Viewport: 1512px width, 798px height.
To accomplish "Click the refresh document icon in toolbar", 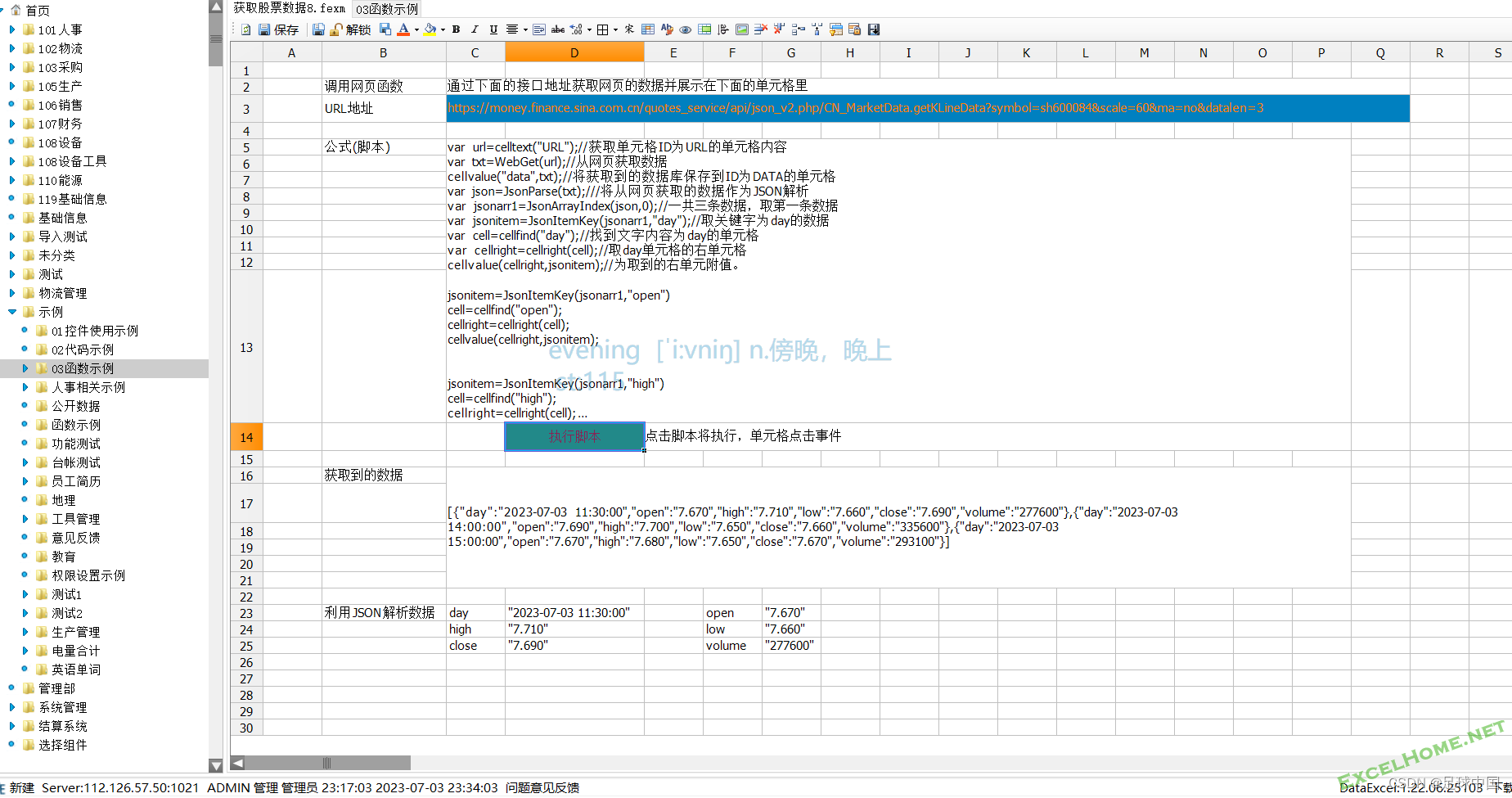I will 245,29.
